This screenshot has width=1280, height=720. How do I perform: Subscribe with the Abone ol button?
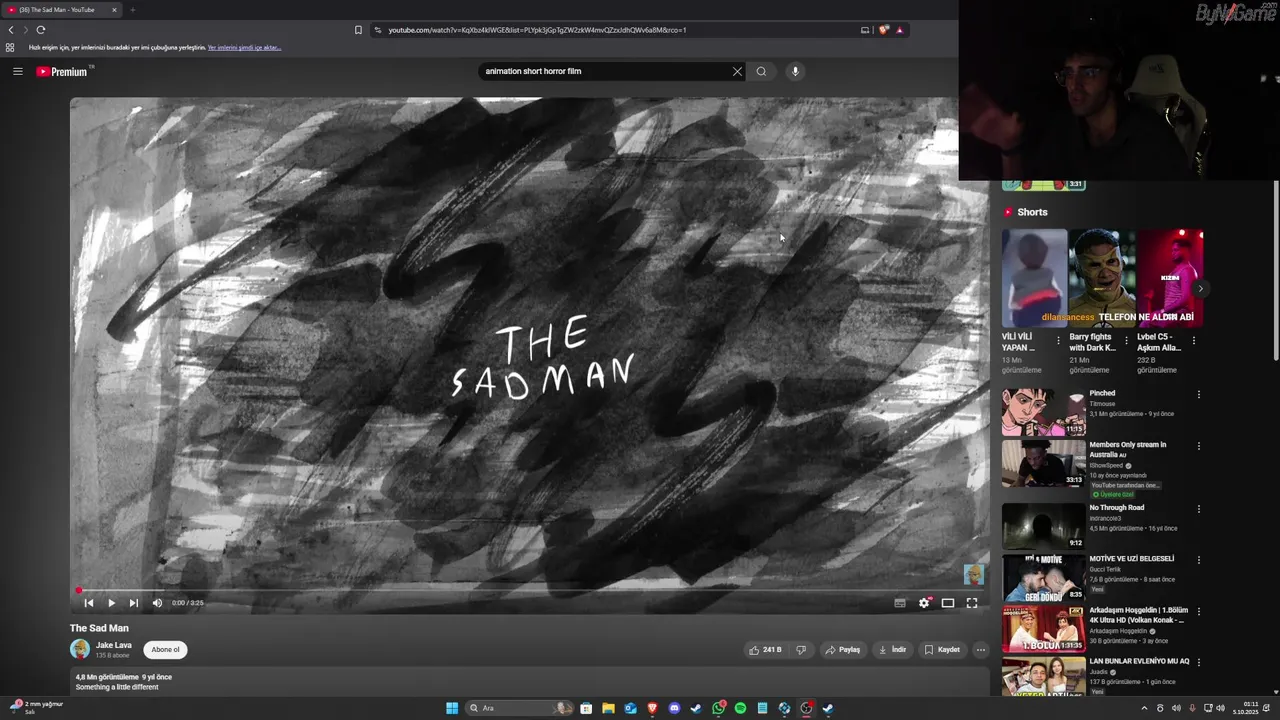click(165, 649)
